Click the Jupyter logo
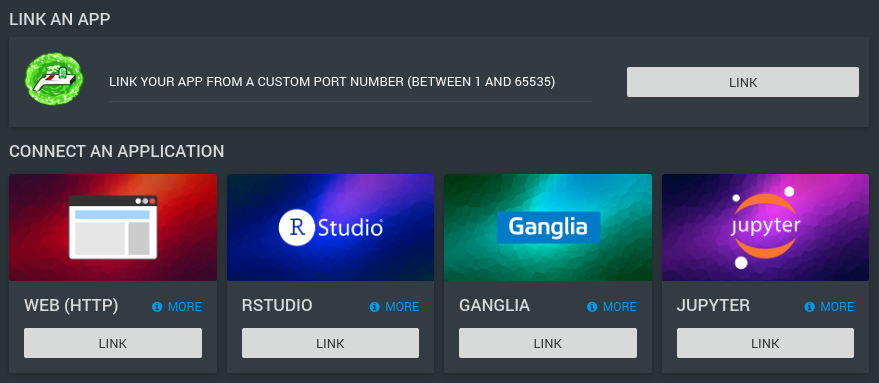The height and width of the screenshot is (383, 879). [766, 227]
